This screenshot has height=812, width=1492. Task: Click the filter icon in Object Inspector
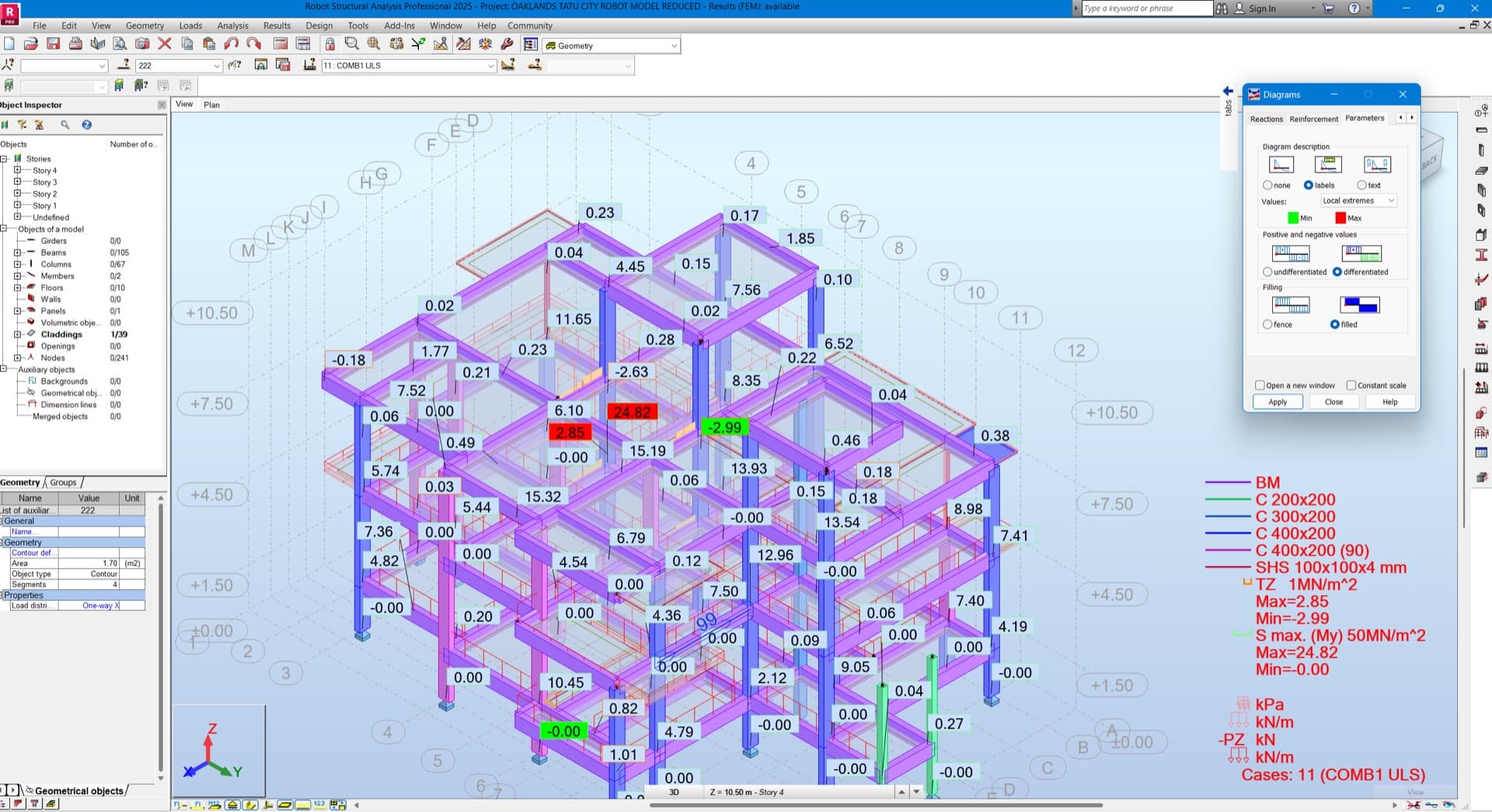22,124
